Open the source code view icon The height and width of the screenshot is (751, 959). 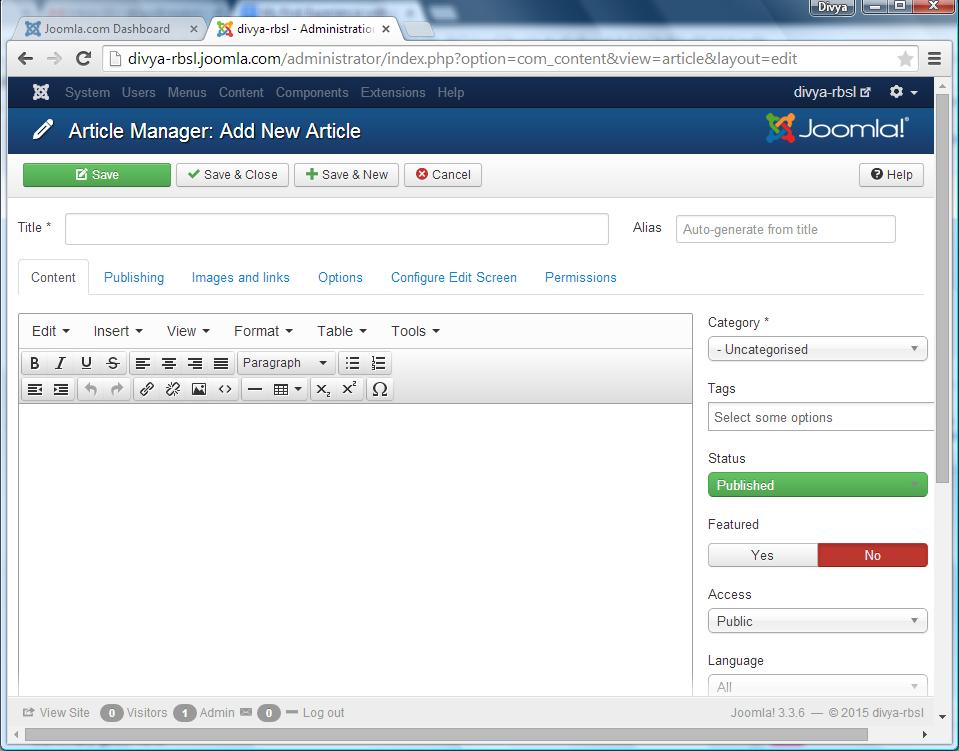(x=224, y=389)
